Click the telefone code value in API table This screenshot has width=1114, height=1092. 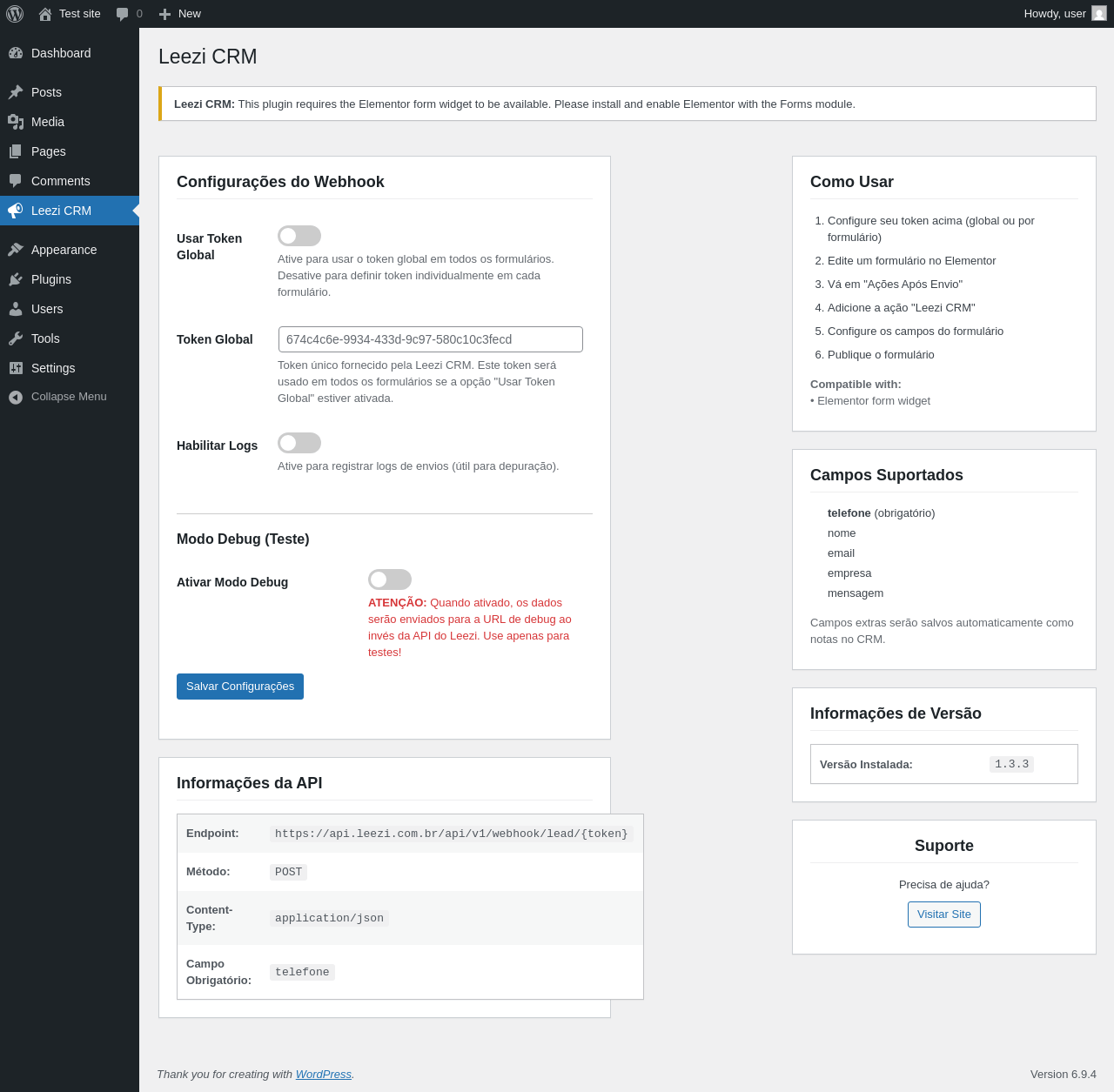click(x=302, y=972)
